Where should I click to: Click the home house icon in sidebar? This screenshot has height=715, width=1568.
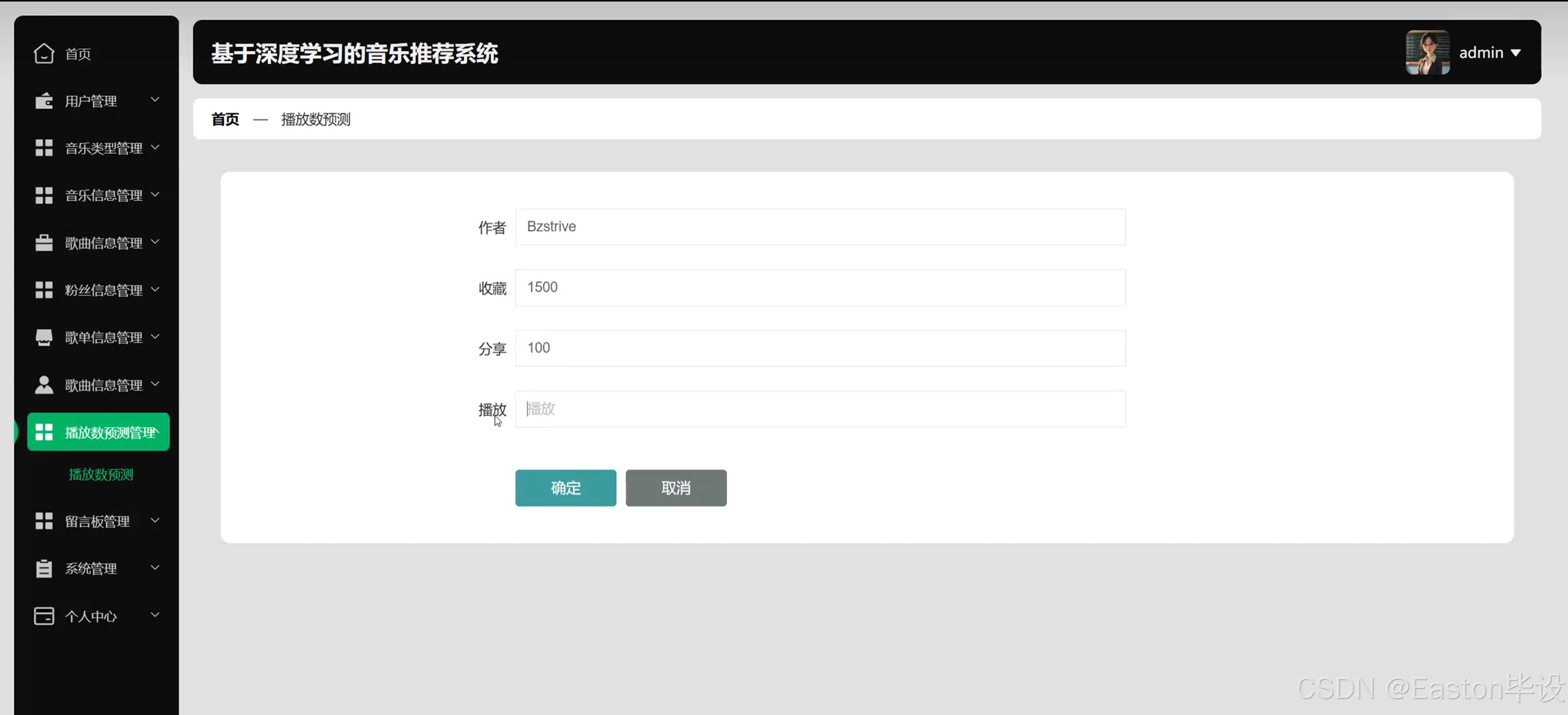(44, 53)
